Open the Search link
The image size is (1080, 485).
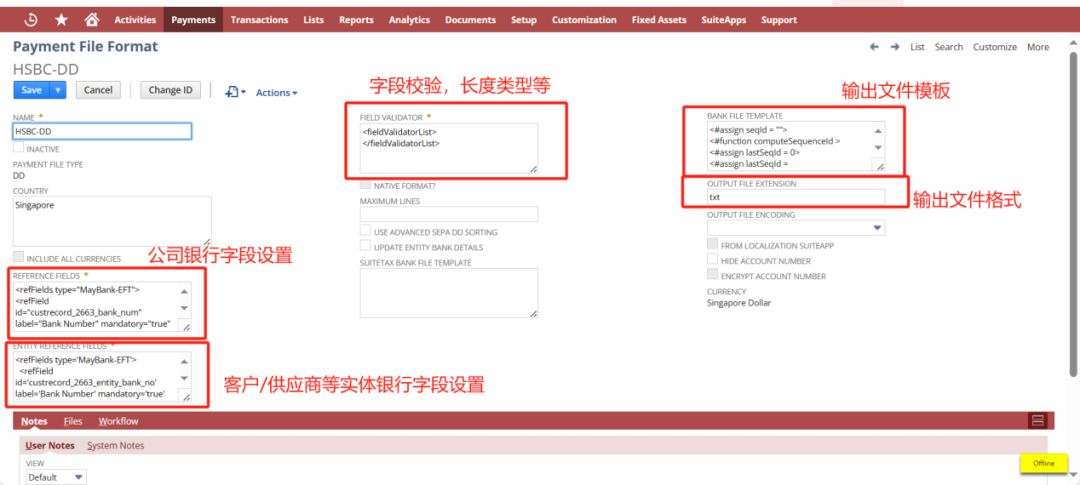tap(948, 47)
